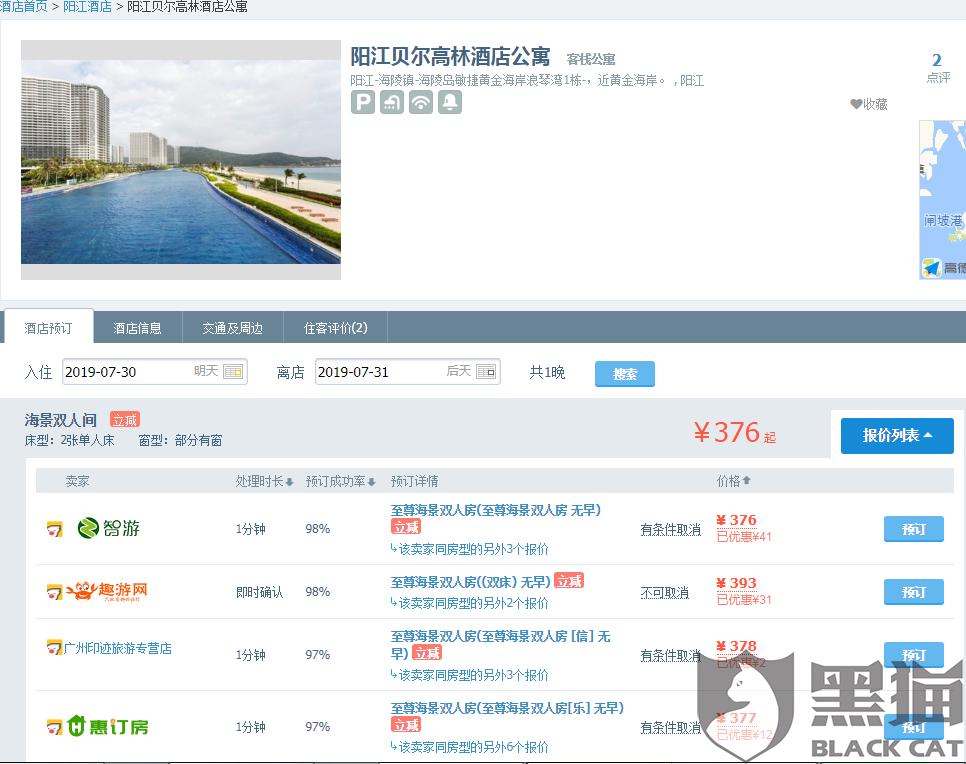The image size is (966, 764).
Task: Collapse the 报价列表 price list
Action: (897, 436)
